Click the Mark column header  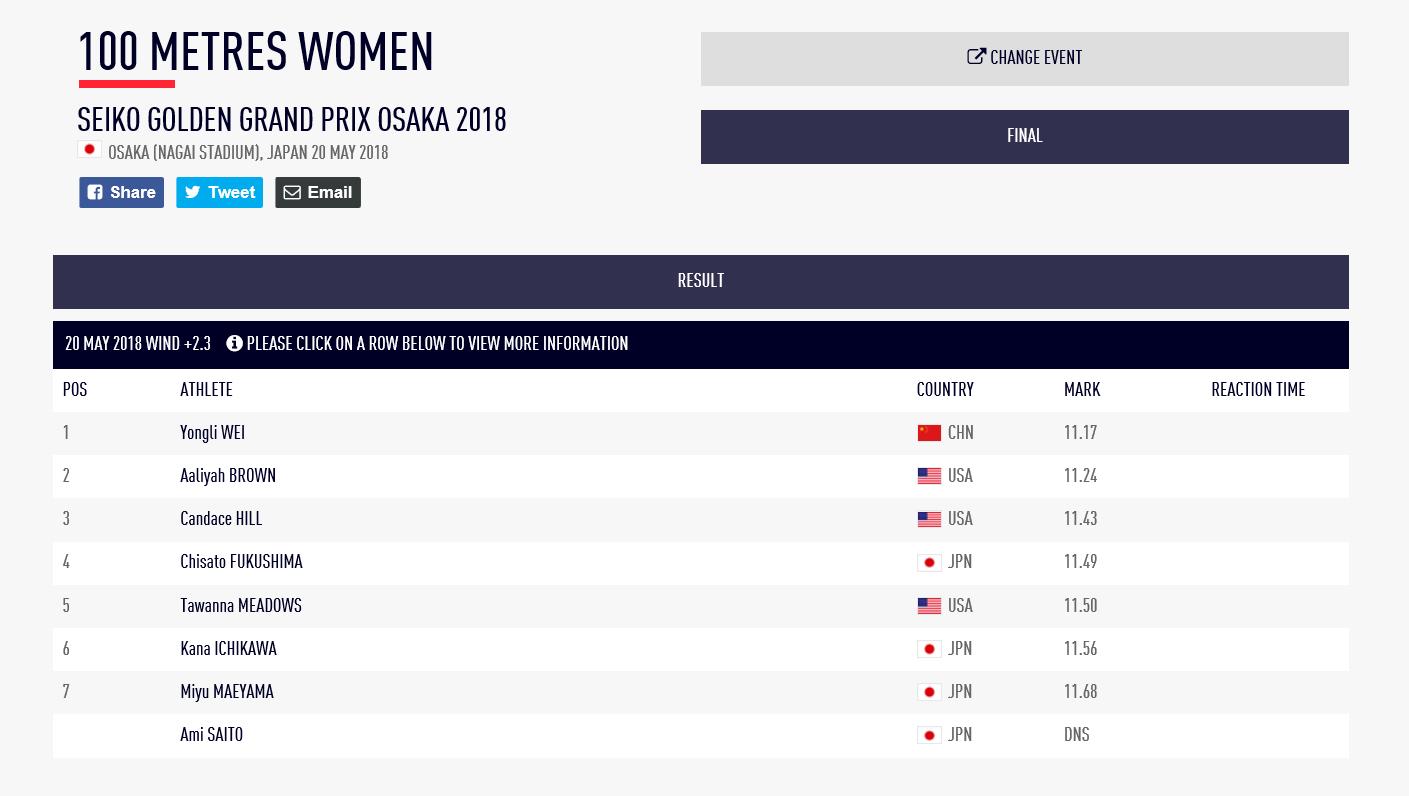coord(1082,390)
